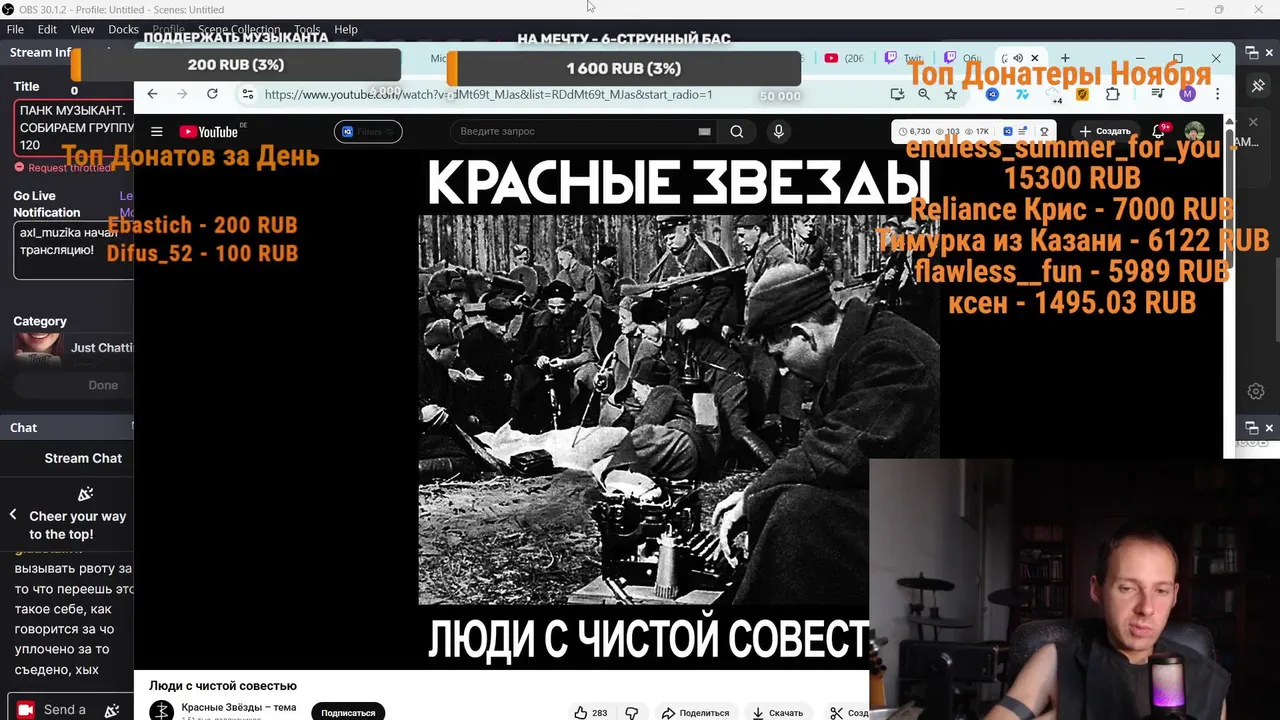Start voice search with the microphone
Image resolution: width=1280 pixels, height=720 pixels.
coord(779,131)
